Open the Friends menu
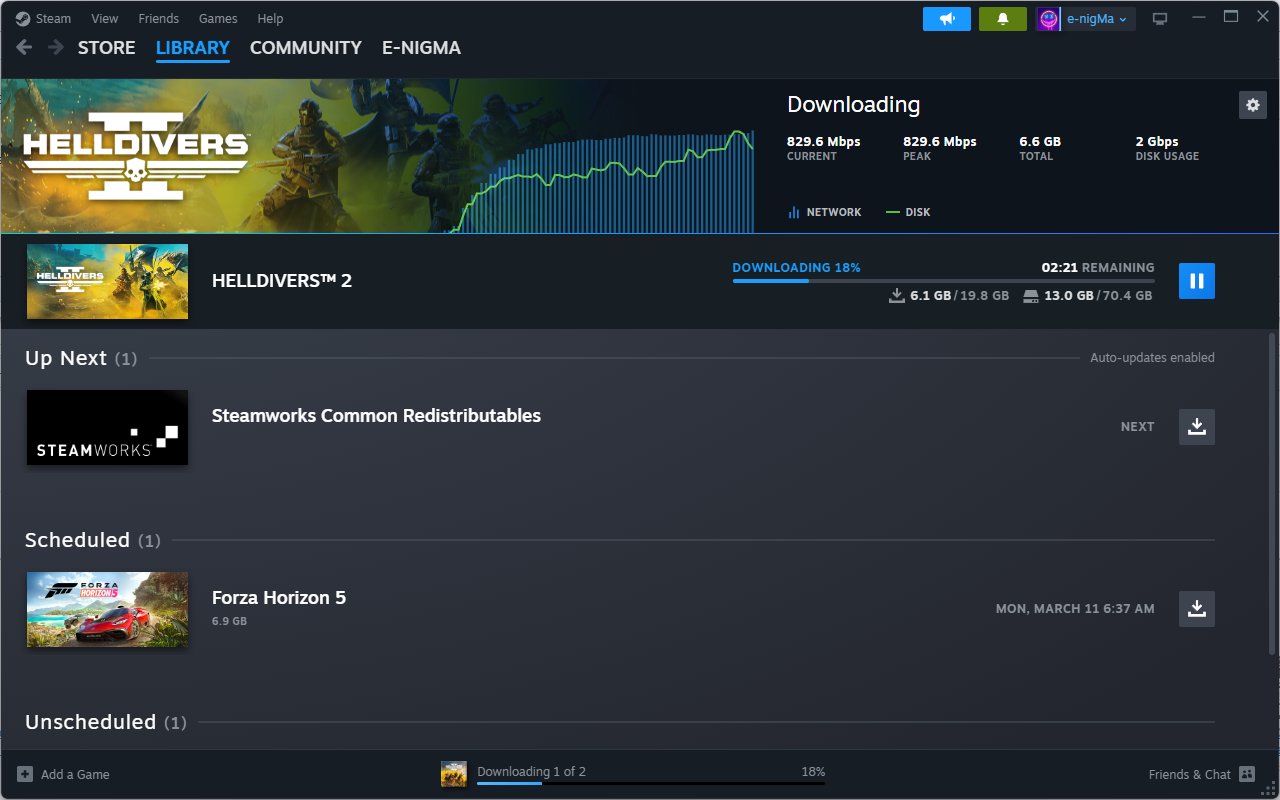Image resolution: width=1280 pixels, height=800 pixels. coord(159,18)
